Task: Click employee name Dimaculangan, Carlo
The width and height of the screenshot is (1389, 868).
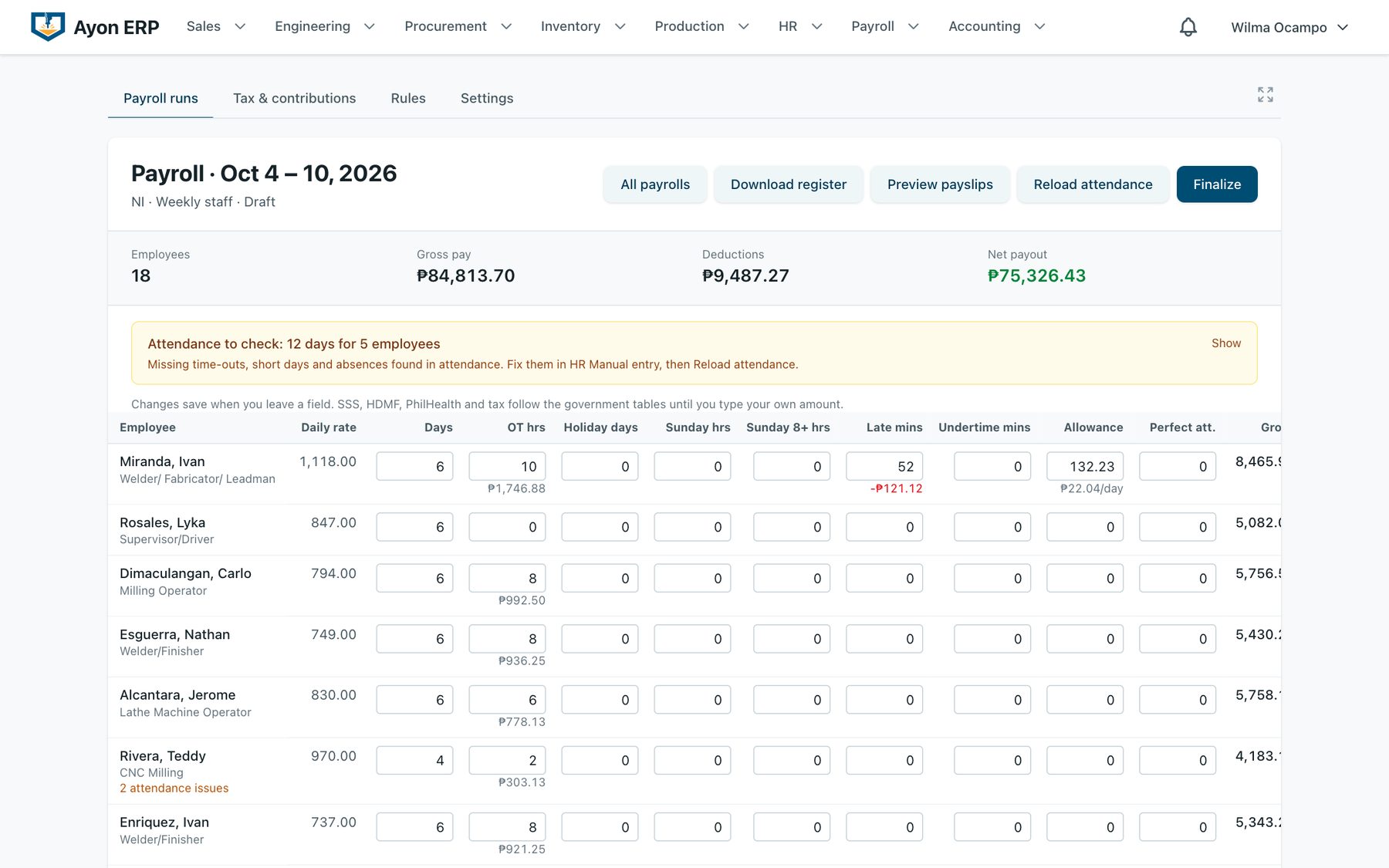Action: (185, 573)
